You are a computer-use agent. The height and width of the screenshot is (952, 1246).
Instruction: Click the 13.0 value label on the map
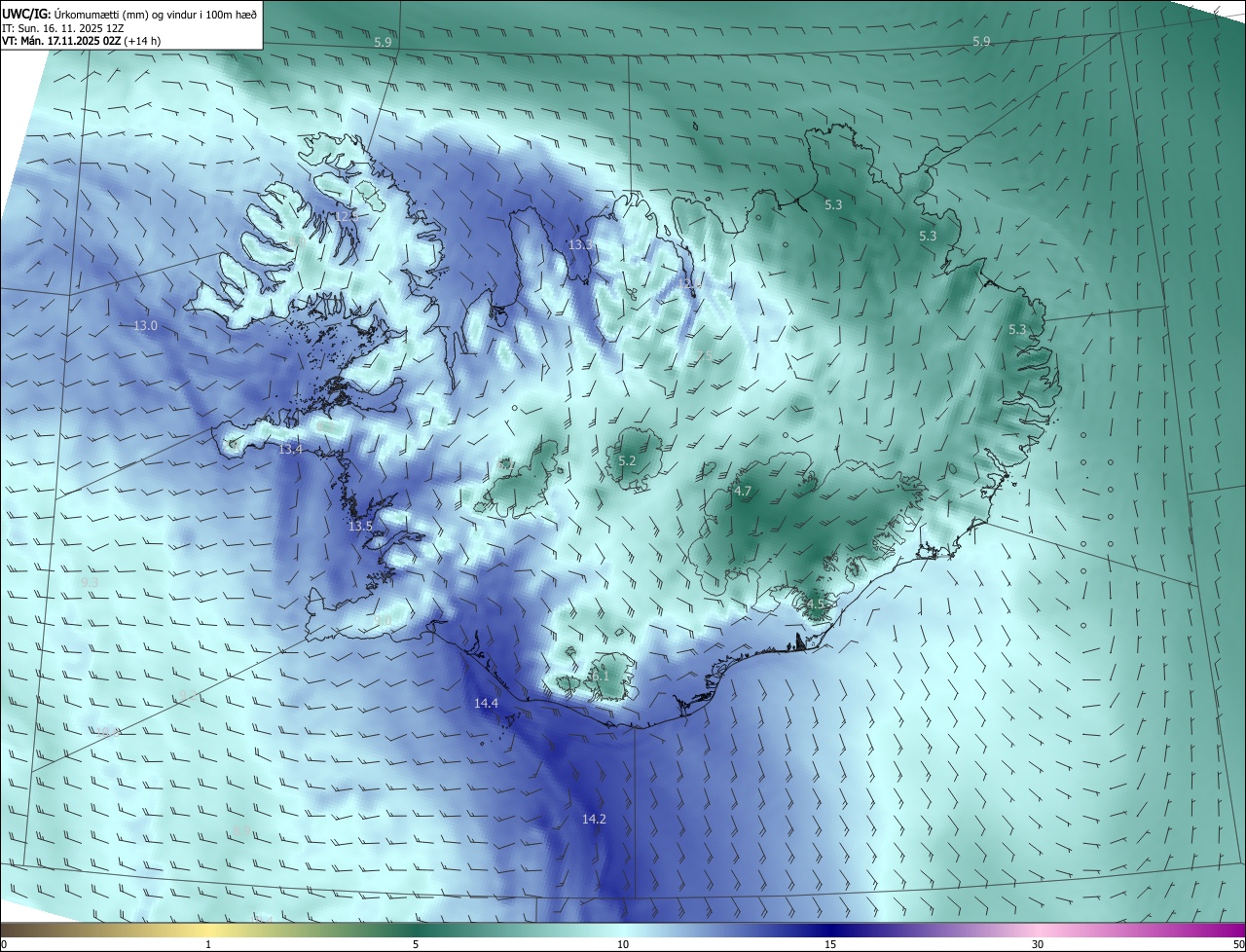(145, 326)
